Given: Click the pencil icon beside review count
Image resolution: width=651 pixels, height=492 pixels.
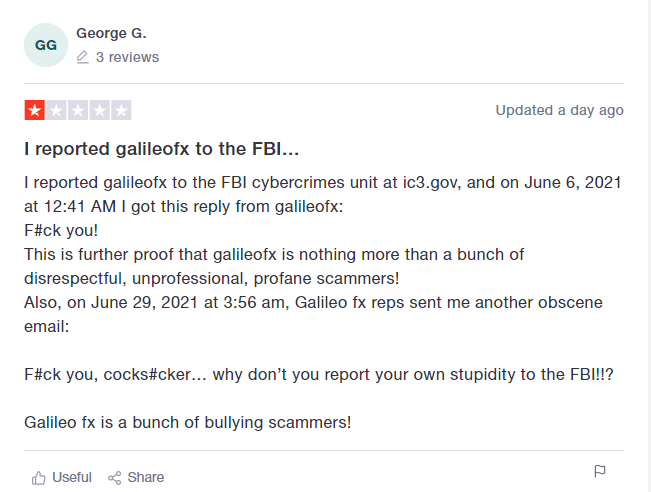Looking at the screenshot, I should click(83, 58).
